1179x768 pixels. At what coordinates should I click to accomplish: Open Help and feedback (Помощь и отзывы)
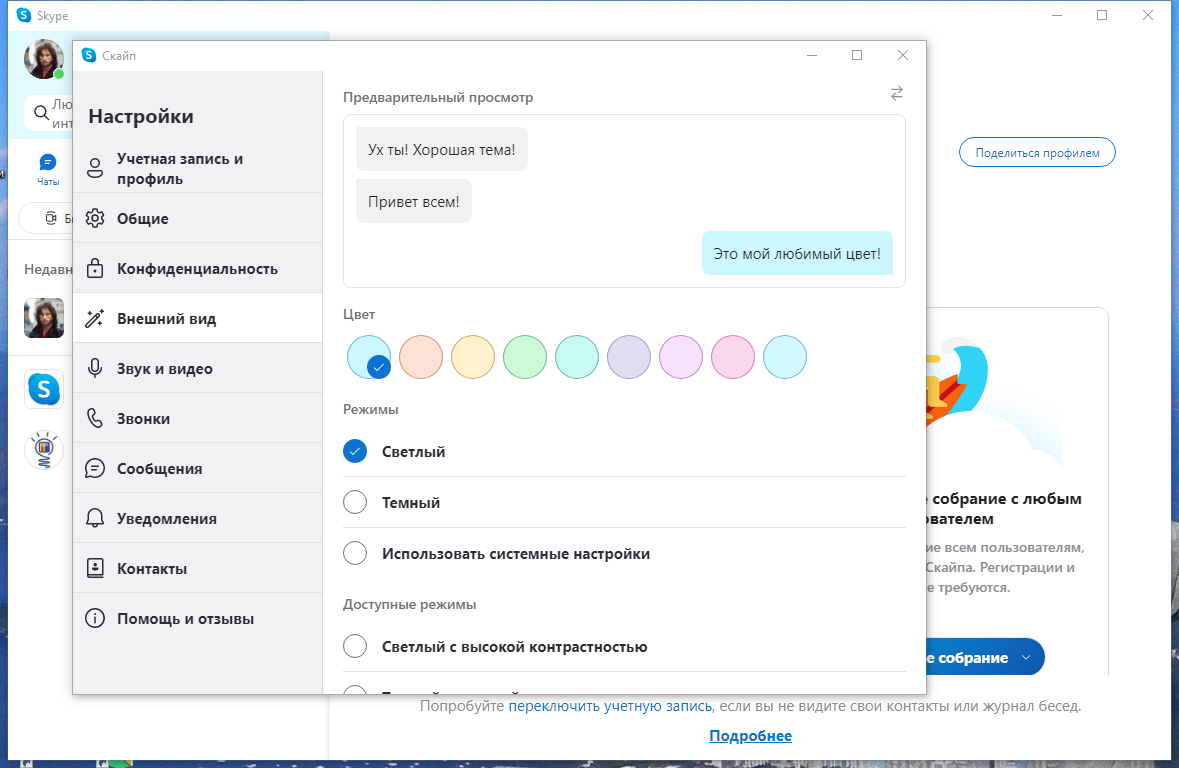click(198, 618)
